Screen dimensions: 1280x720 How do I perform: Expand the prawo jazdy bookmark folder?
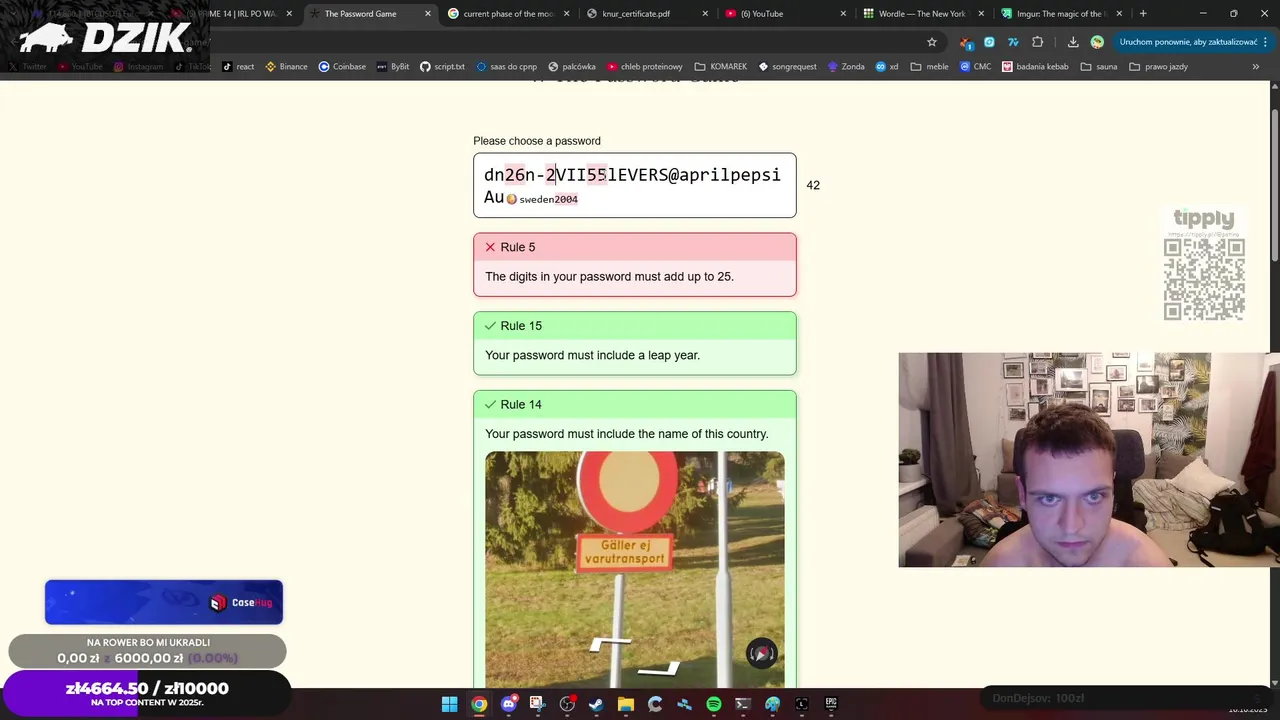pos(1158,66)
